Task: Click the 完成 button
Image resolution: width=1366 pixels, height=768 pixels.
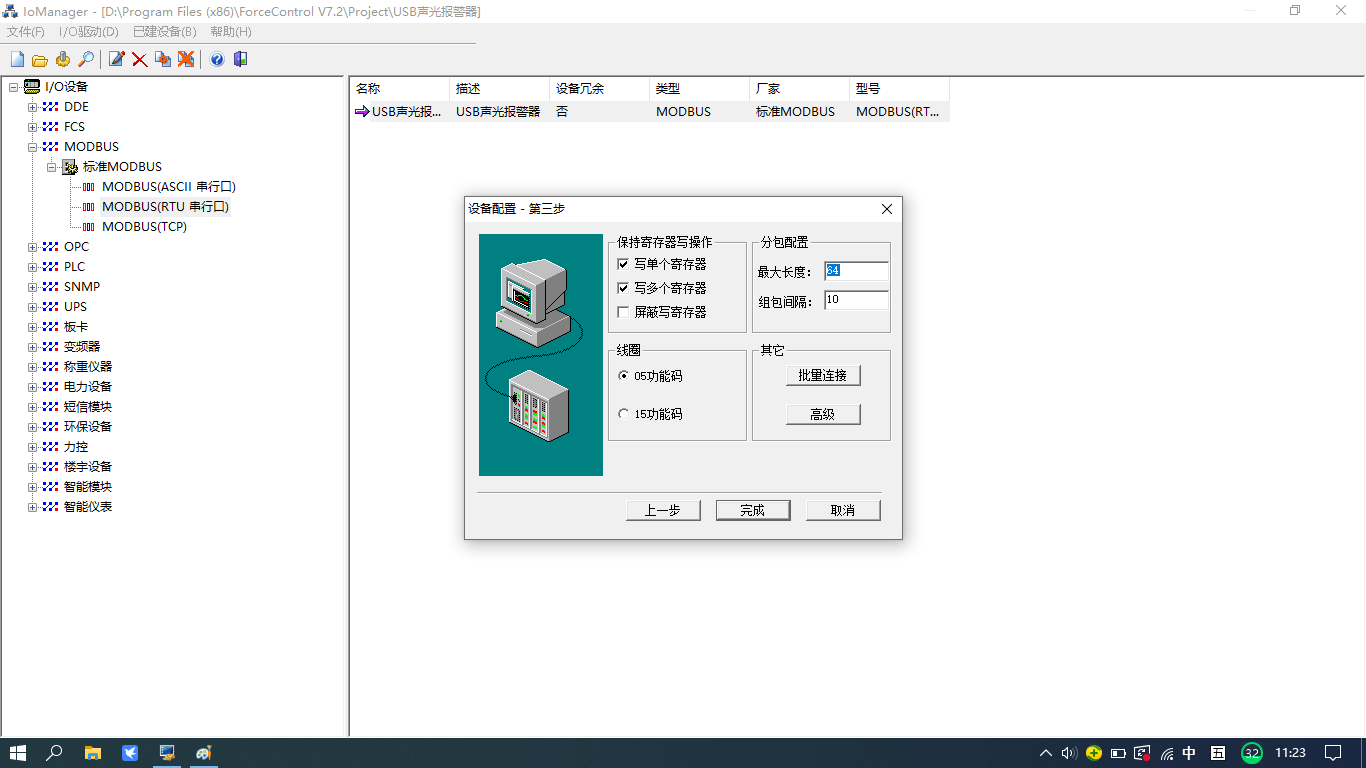Action: tap(753, 510)
